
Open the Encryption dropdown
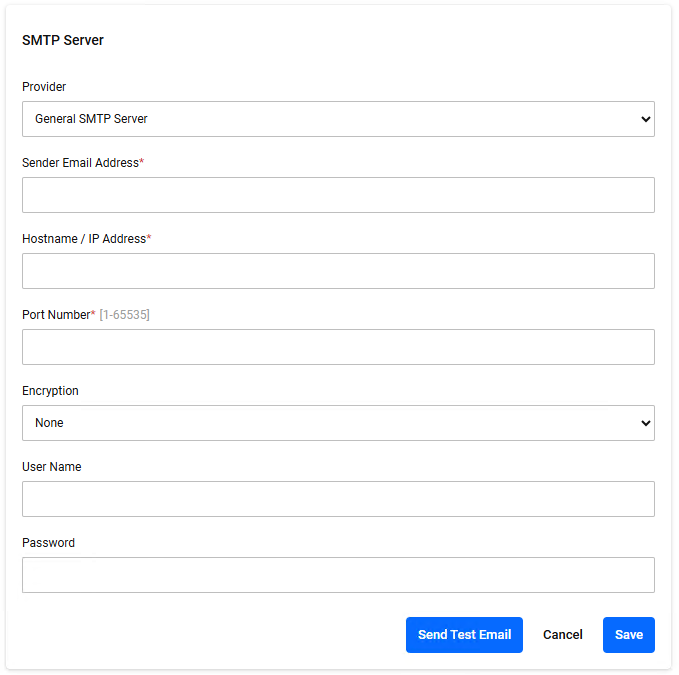click(338, 423)
